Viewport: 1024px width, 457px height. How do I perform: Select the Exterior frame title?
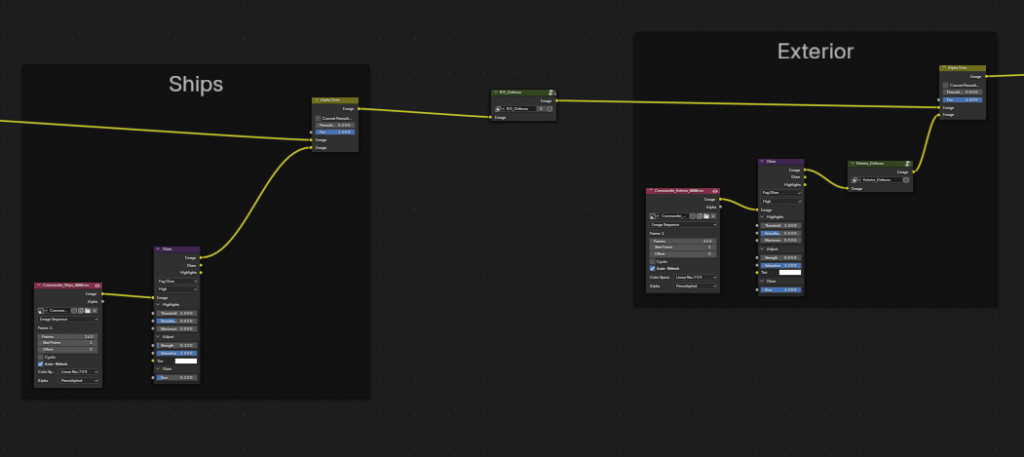pyautogui.click(x=815, y=50)
